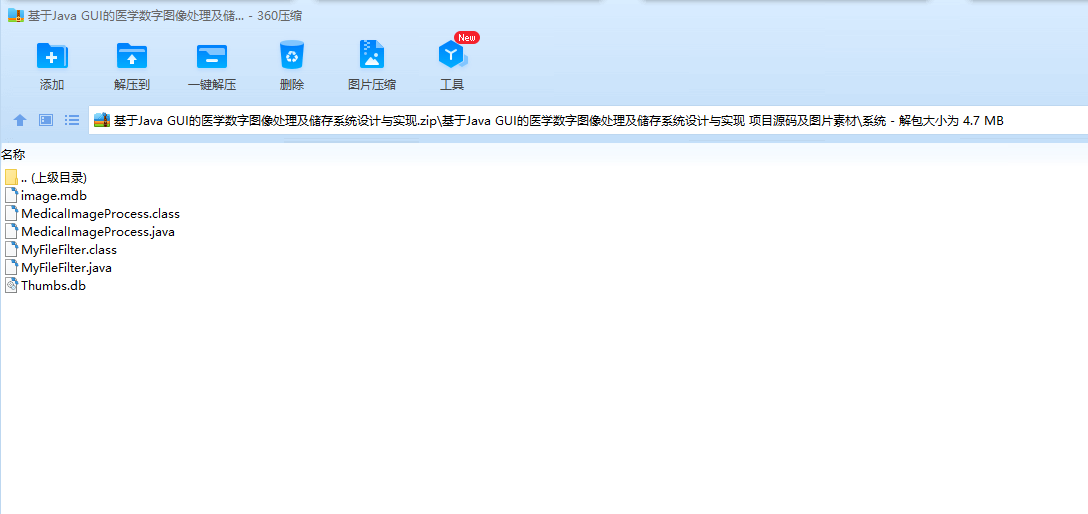Click the MedicalImageProcess.java file icon
1088x514 pixels.
10,232
